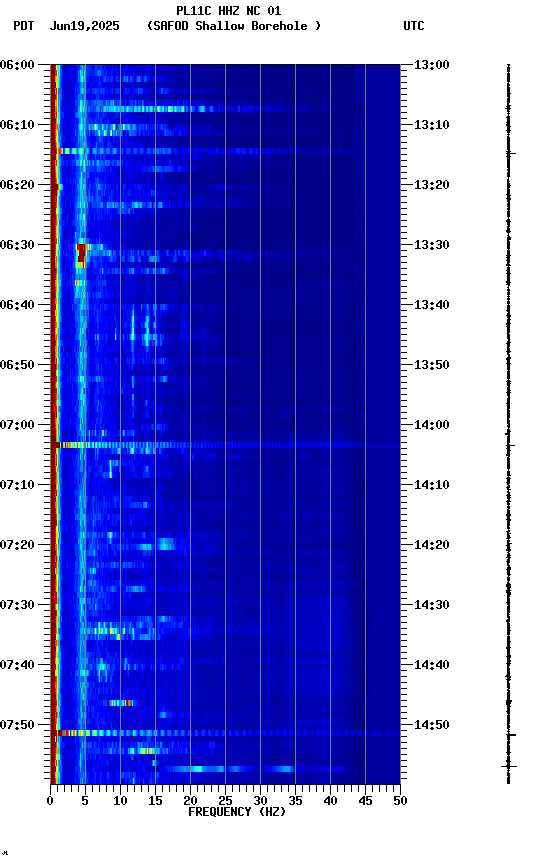The width and height of the screenshot is (552, 864).
Task: Click the '13:50' UTC time label
Action: point(432,365)
